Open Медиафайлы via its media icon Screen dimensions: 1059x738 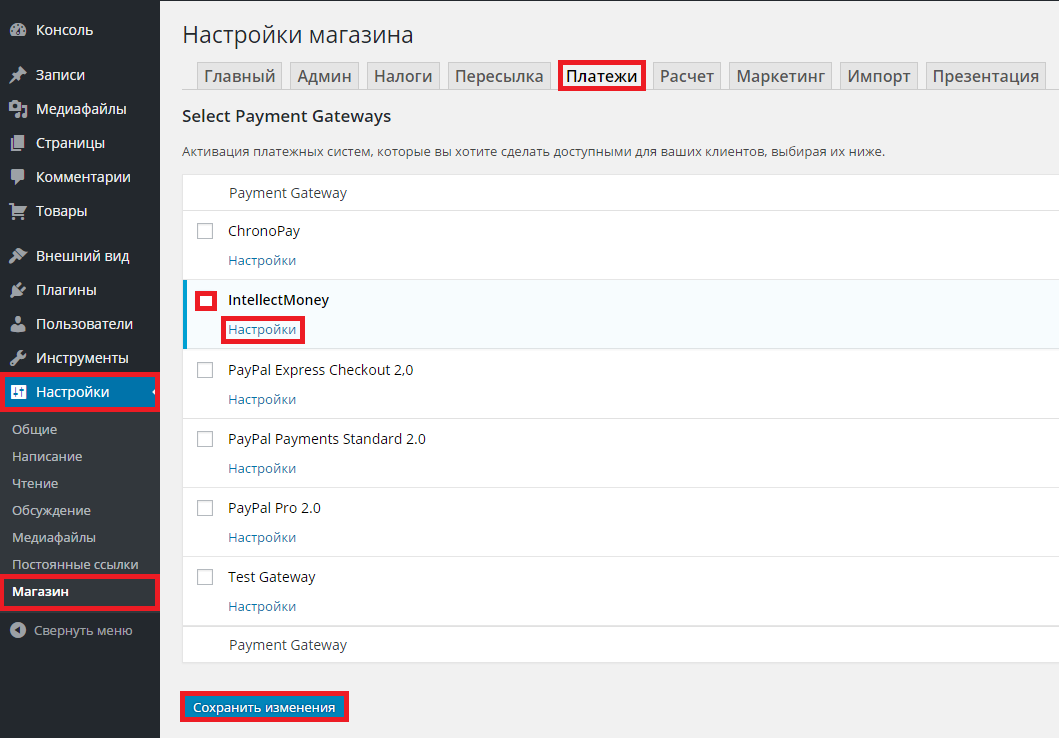(18, 109)
